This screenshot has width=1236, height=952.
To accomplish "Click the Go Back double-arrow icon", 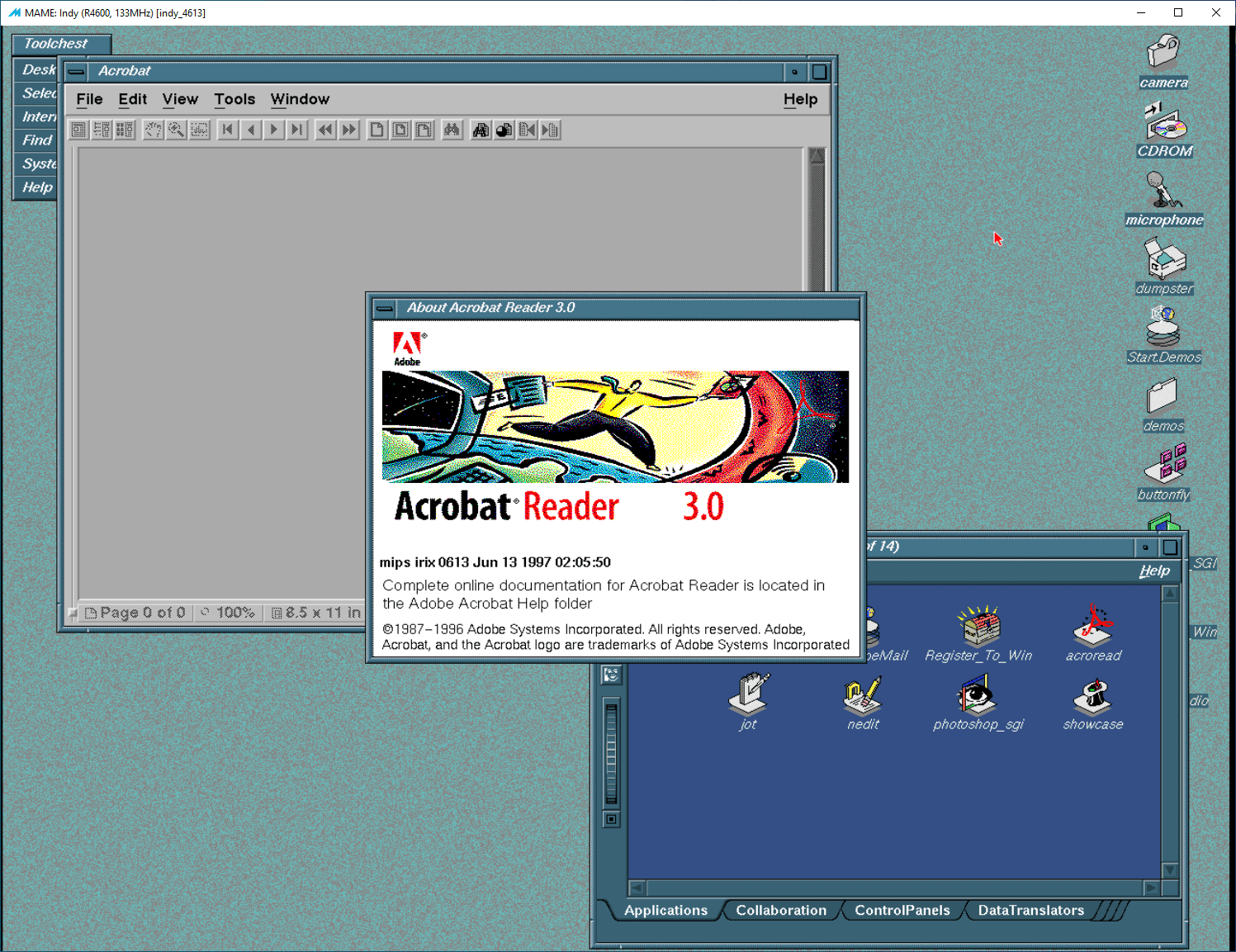I will [x=326, y=130].
